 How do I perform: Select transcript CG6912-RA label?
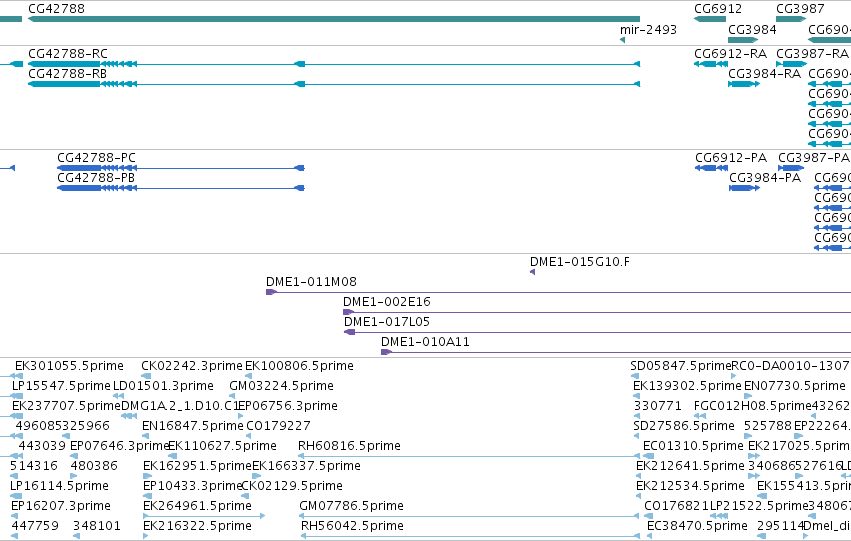click(x=731, y=54)
